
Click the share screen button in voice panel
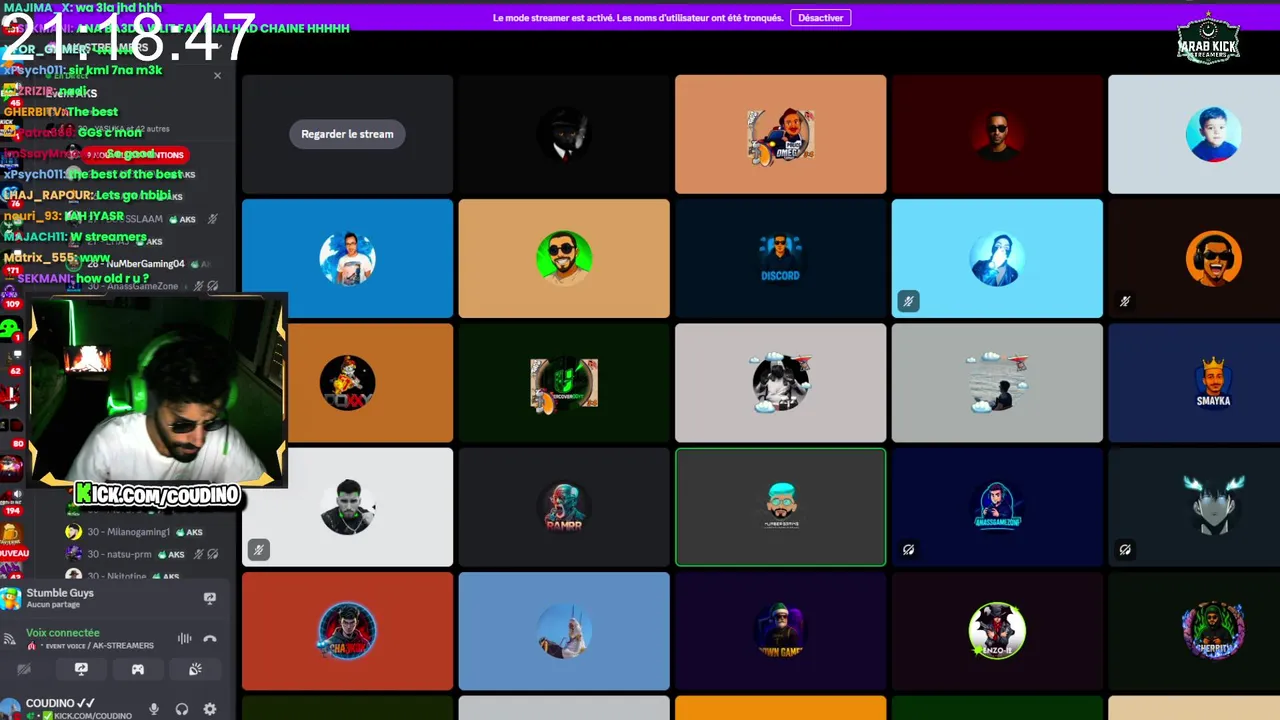81,669
